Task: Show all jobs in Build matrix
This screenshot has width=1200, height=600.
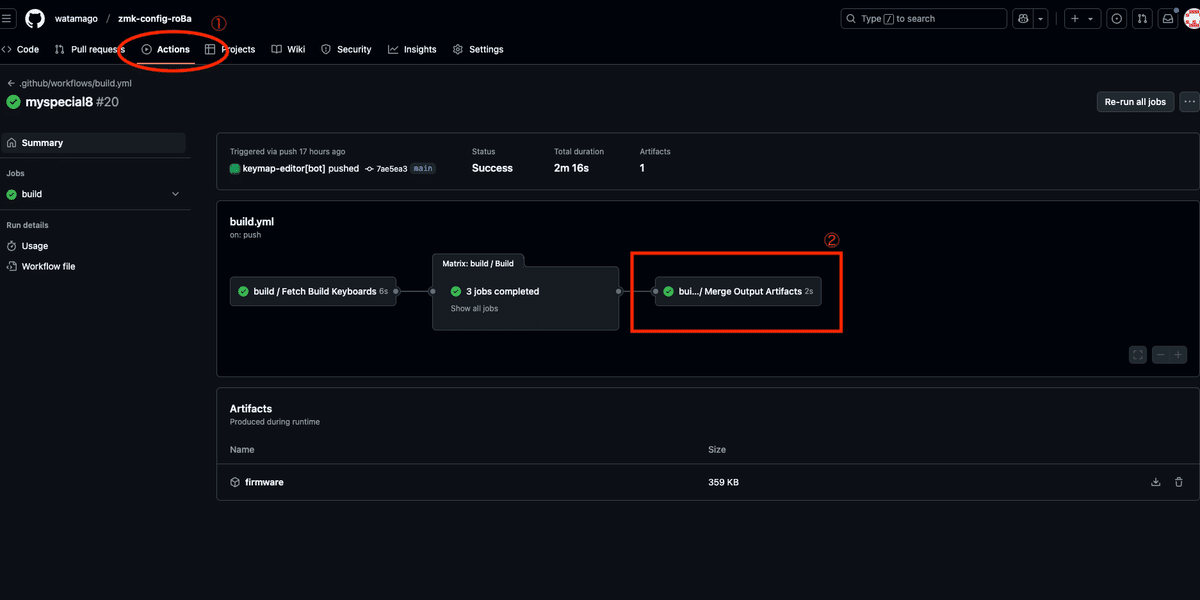Action: tap(474, 309)
